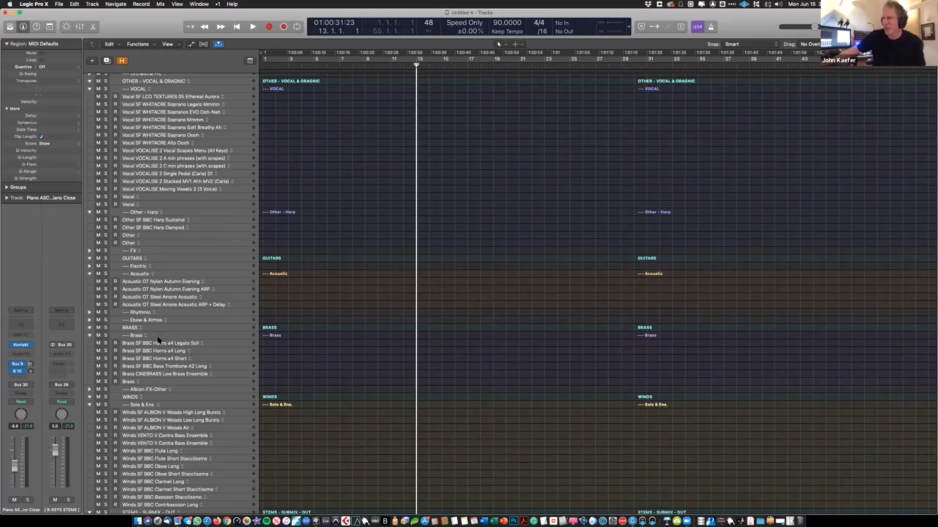The width and height of the screenshot is (938, 527).
Task: Collapse the BRASS track stack triangle
Action: [x=90, y=328]
